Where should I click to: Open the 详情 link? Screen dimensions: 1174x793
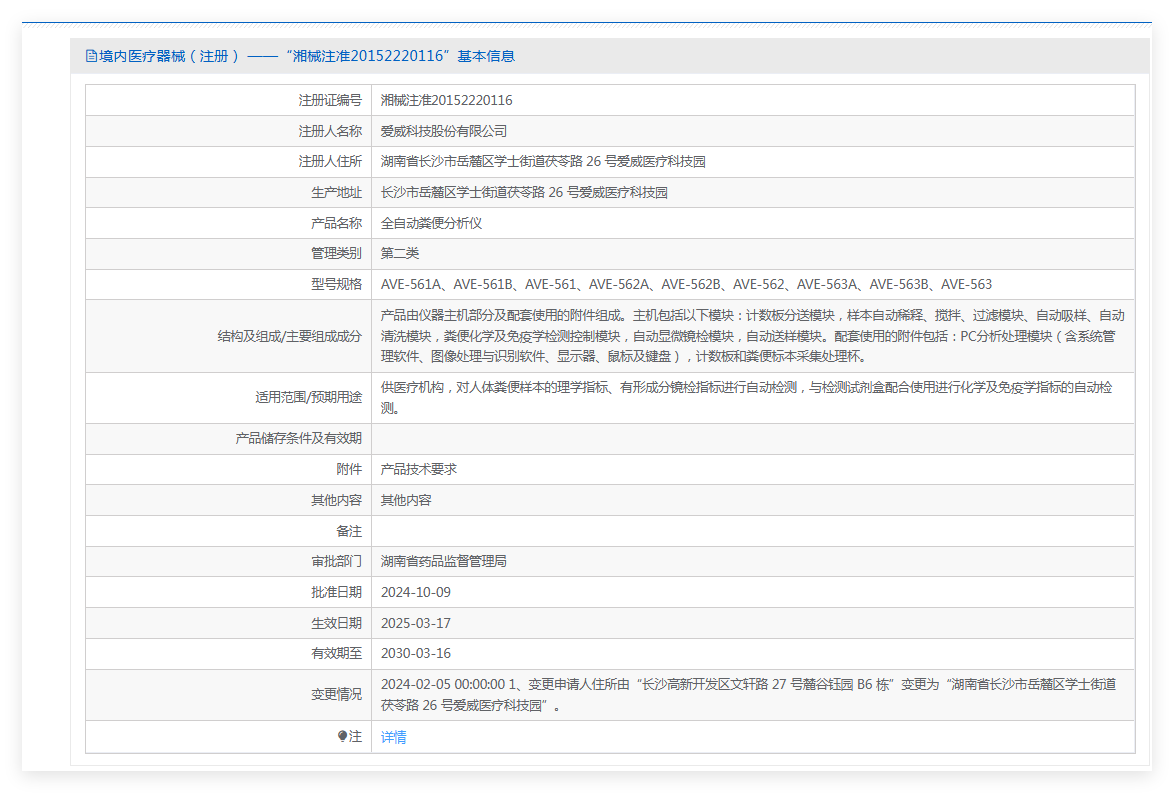point(393,737)
